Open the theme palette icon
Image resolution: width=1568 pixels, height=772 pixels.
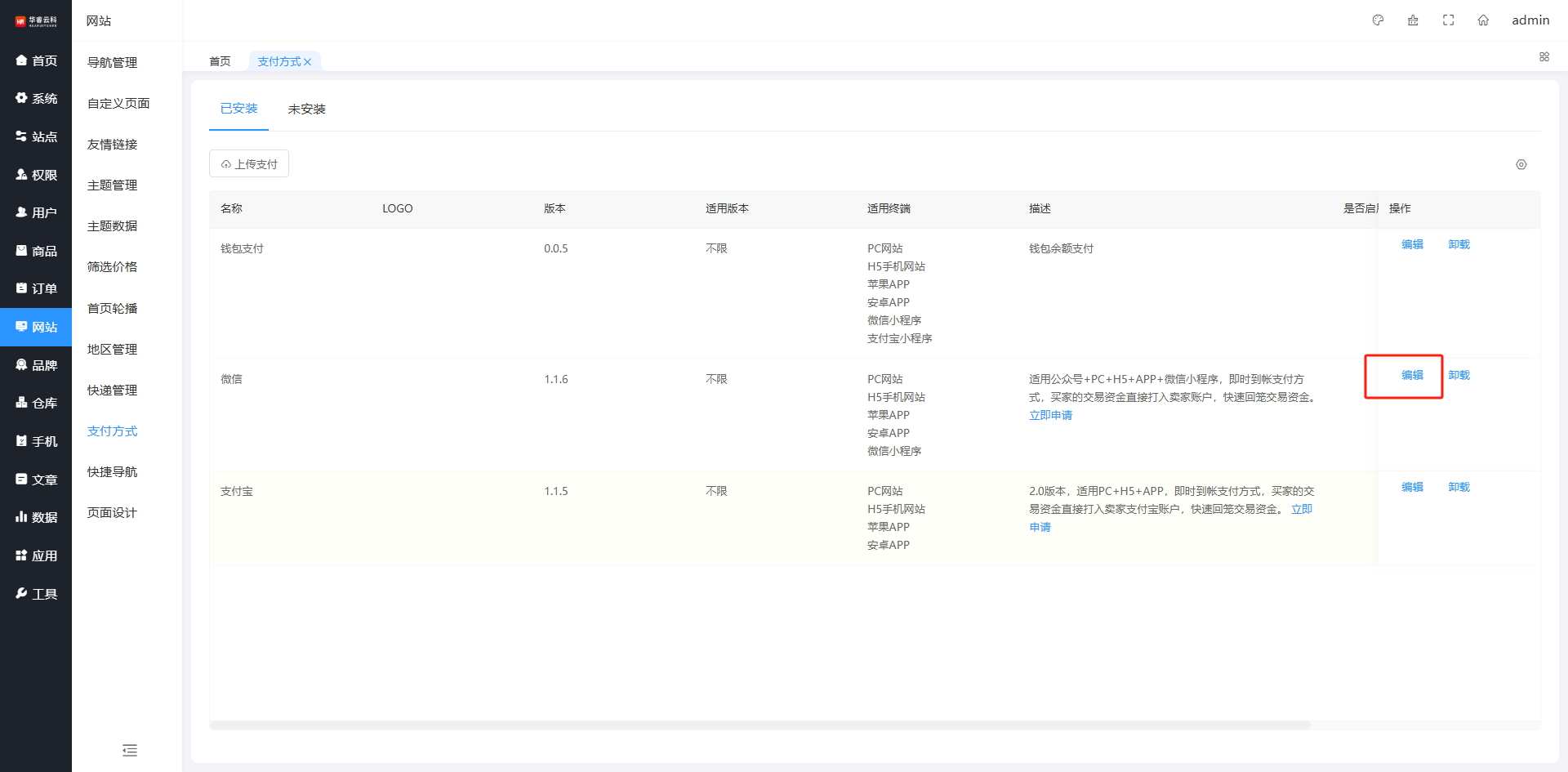tap(1378, 20)
